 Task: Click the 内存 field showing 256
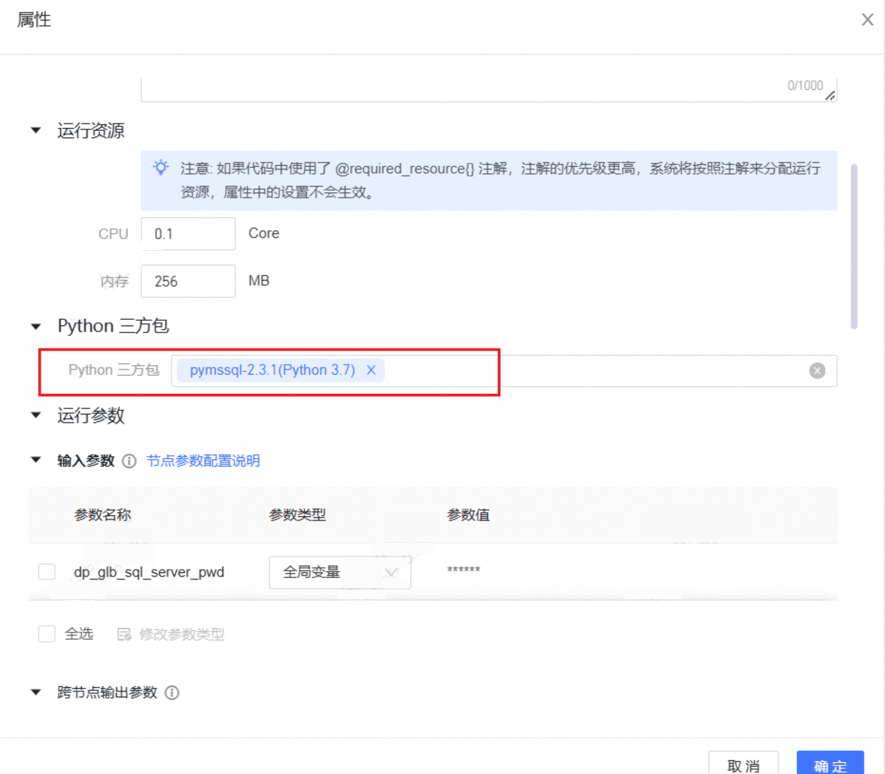click(188, 281)
